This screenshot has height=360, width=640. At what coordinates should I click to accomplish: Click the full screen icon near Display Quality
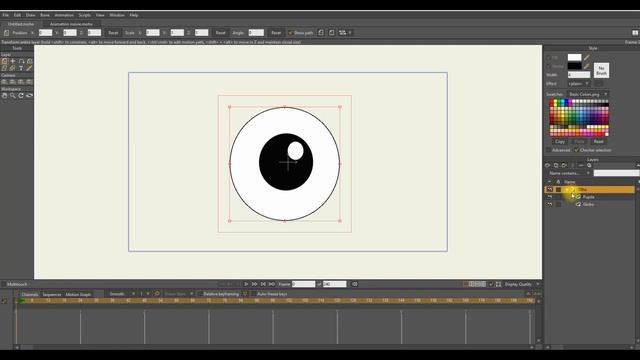point(498,284)
